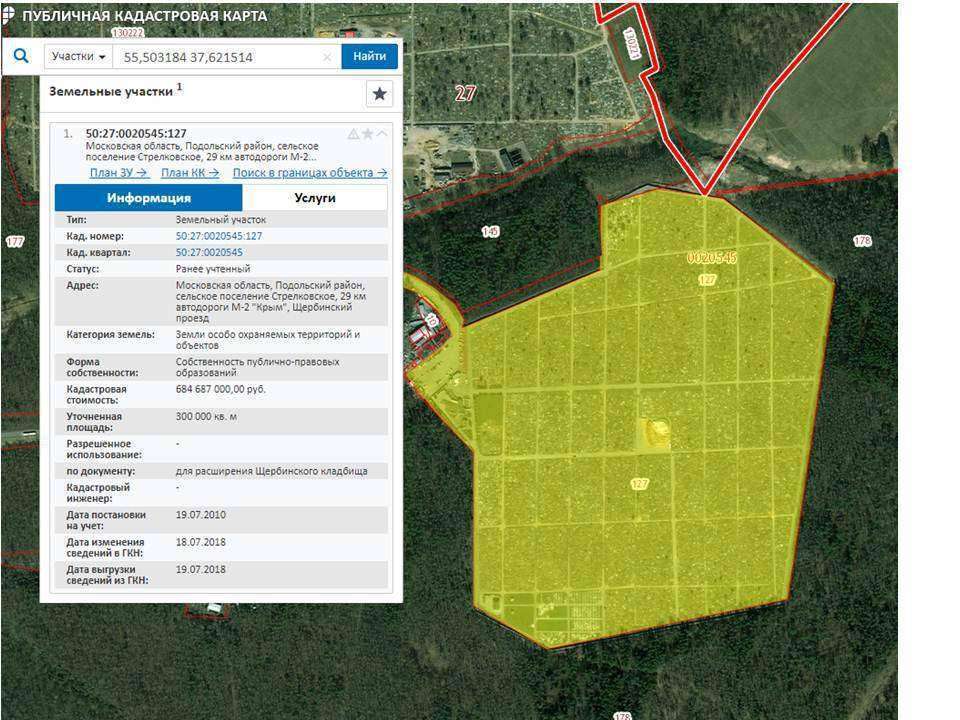Click the Земельные участки results header
Image resolution: width=960 pixels, height=720 pixels.
point(111,91)
